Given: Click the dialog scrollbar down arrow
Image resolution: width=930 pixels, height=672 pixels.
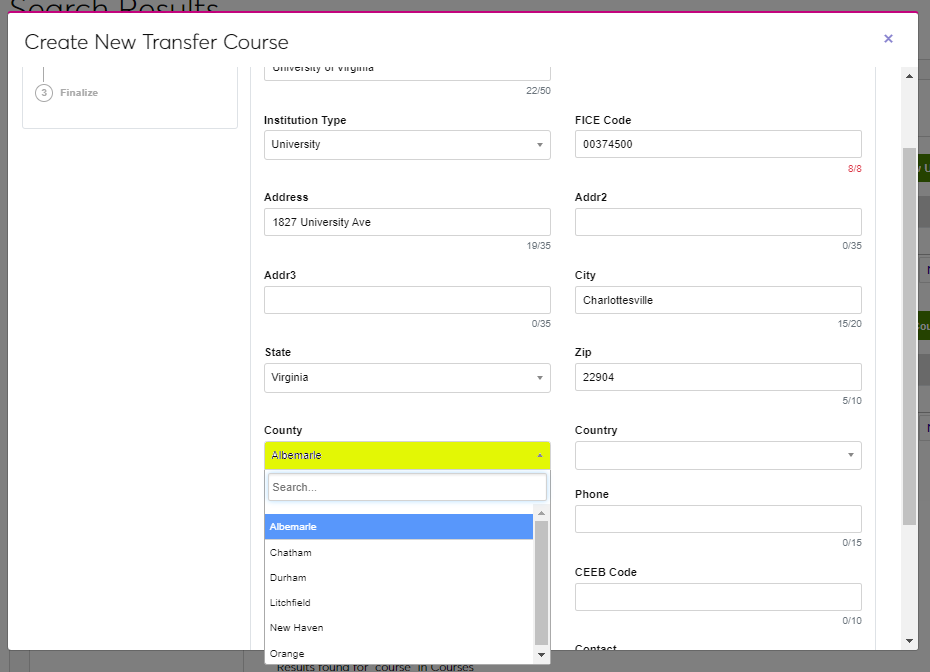Looking at the screenshot, I should tap(909, 641).
